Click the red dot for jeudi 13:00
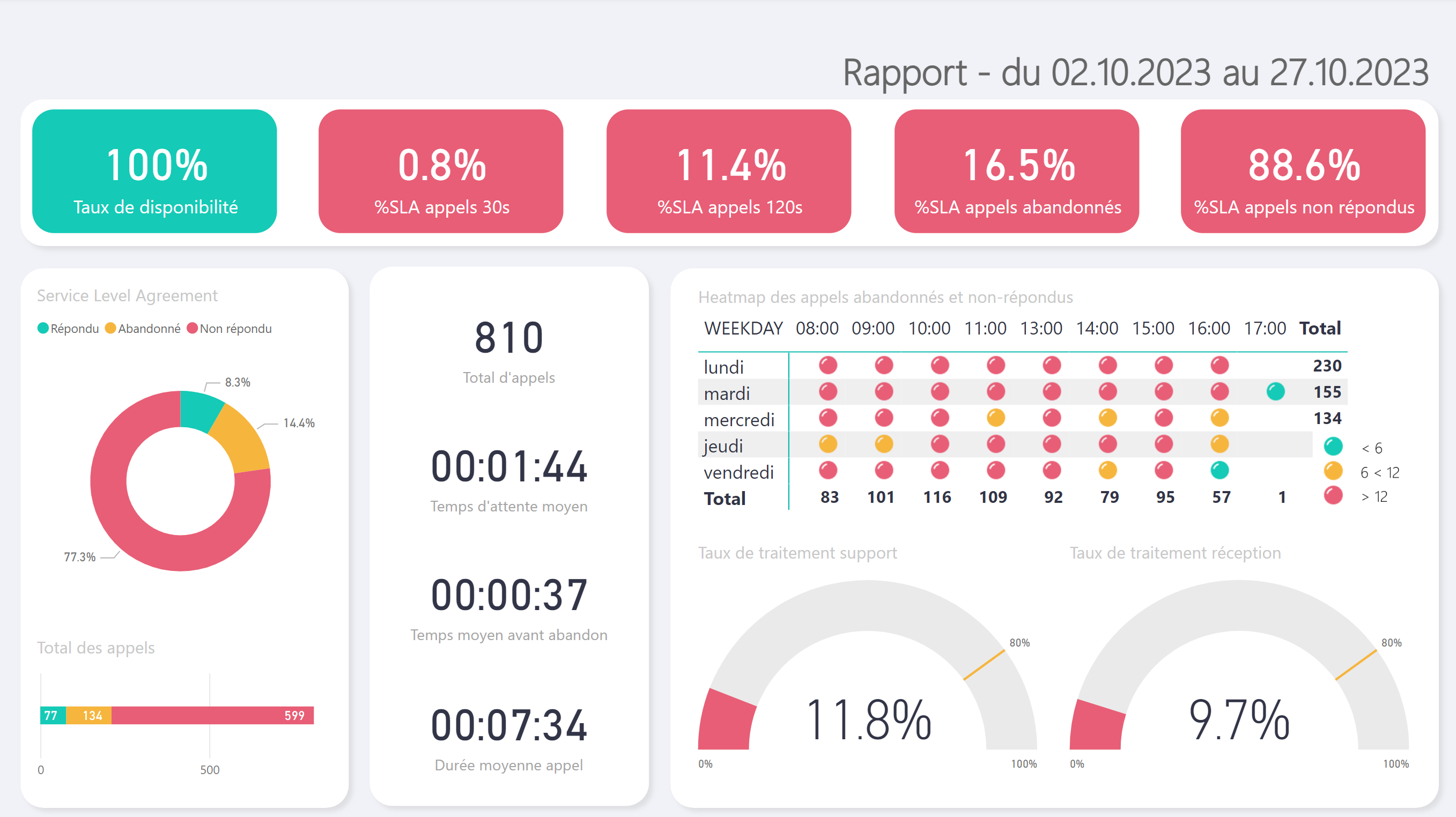1456x817 pixels. [x=1051, y=444]
